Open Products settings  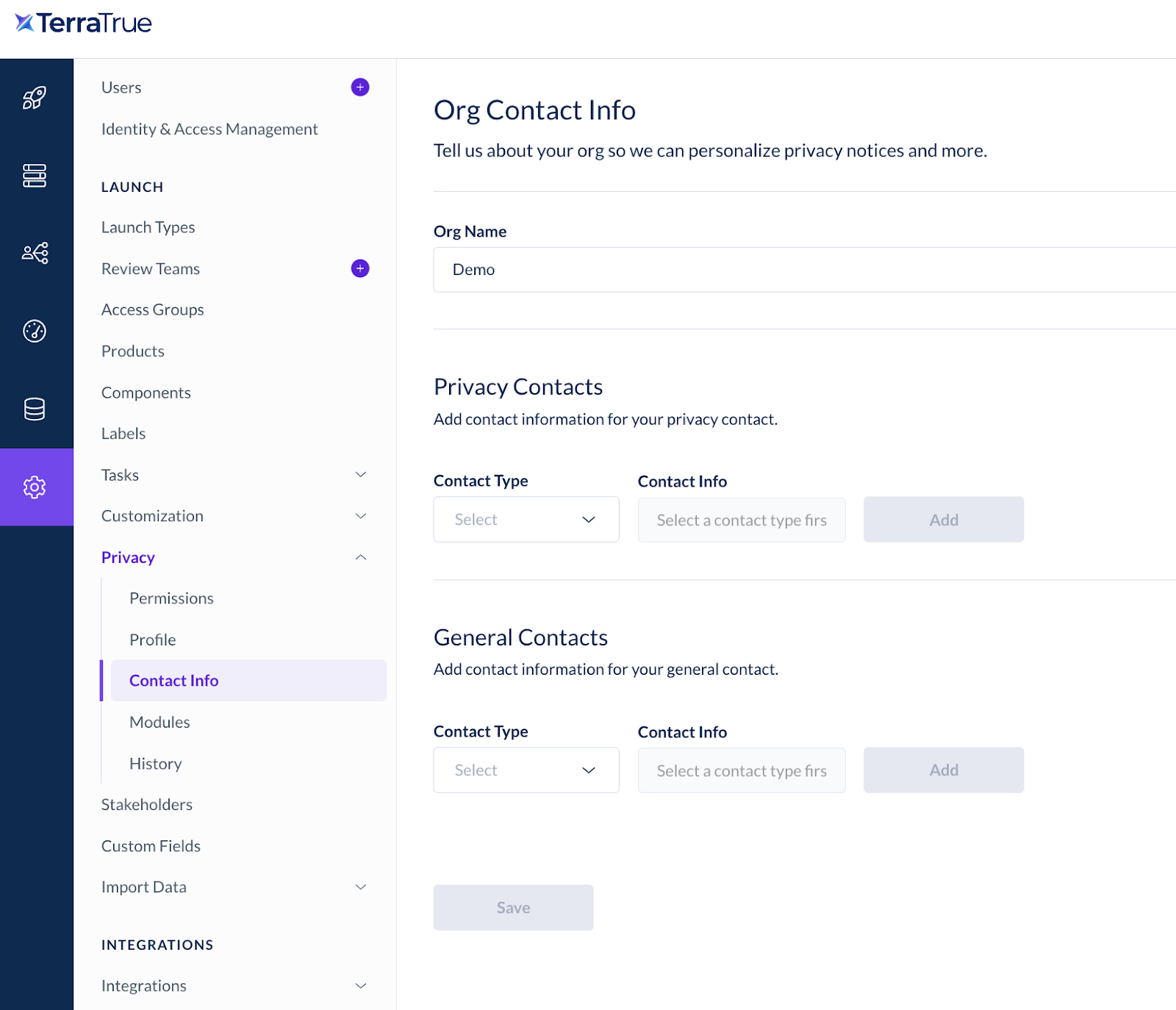(x=133, y=351)
